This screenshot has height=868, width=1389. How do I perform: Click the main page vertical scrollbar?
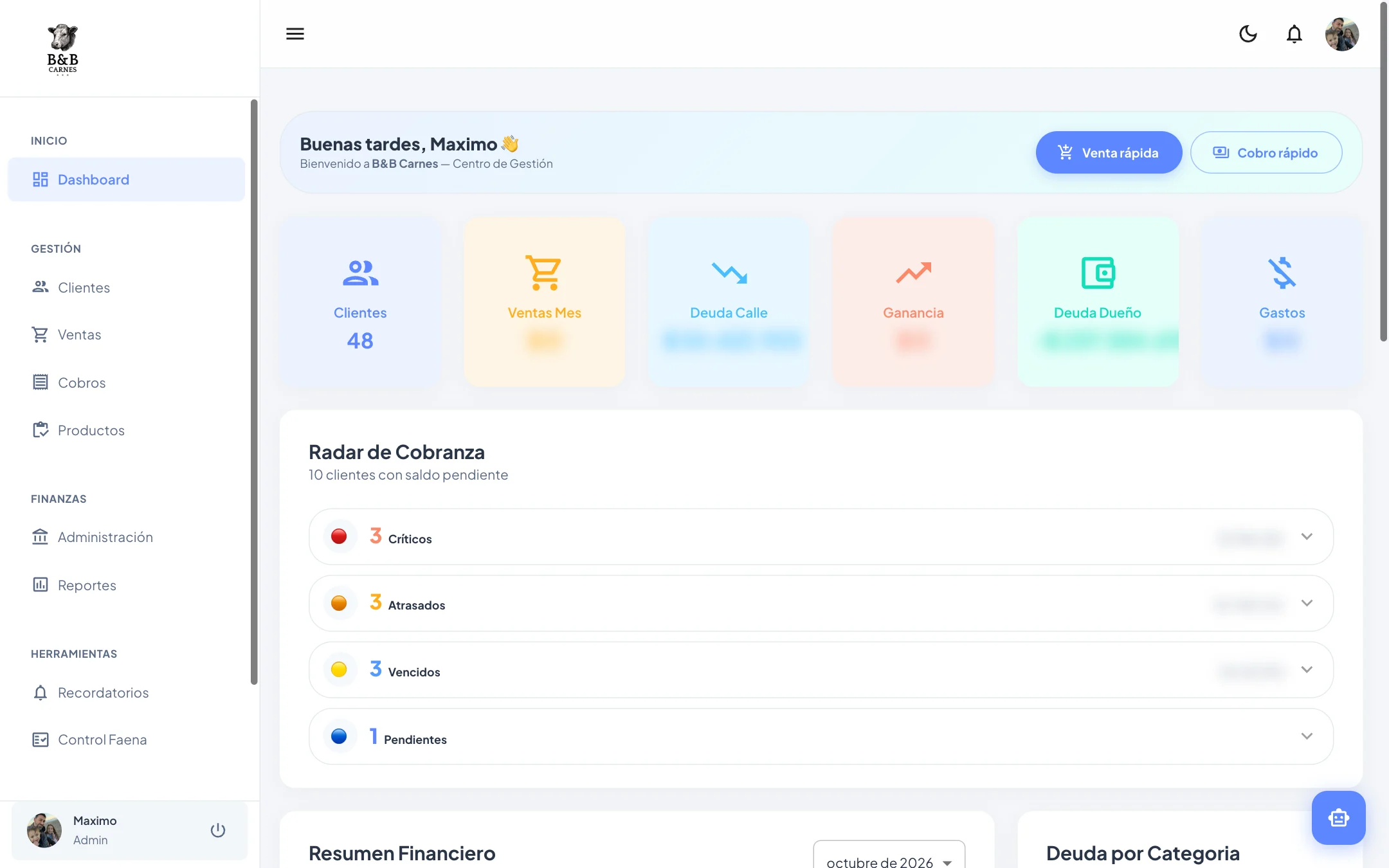tap(1384, 172)
